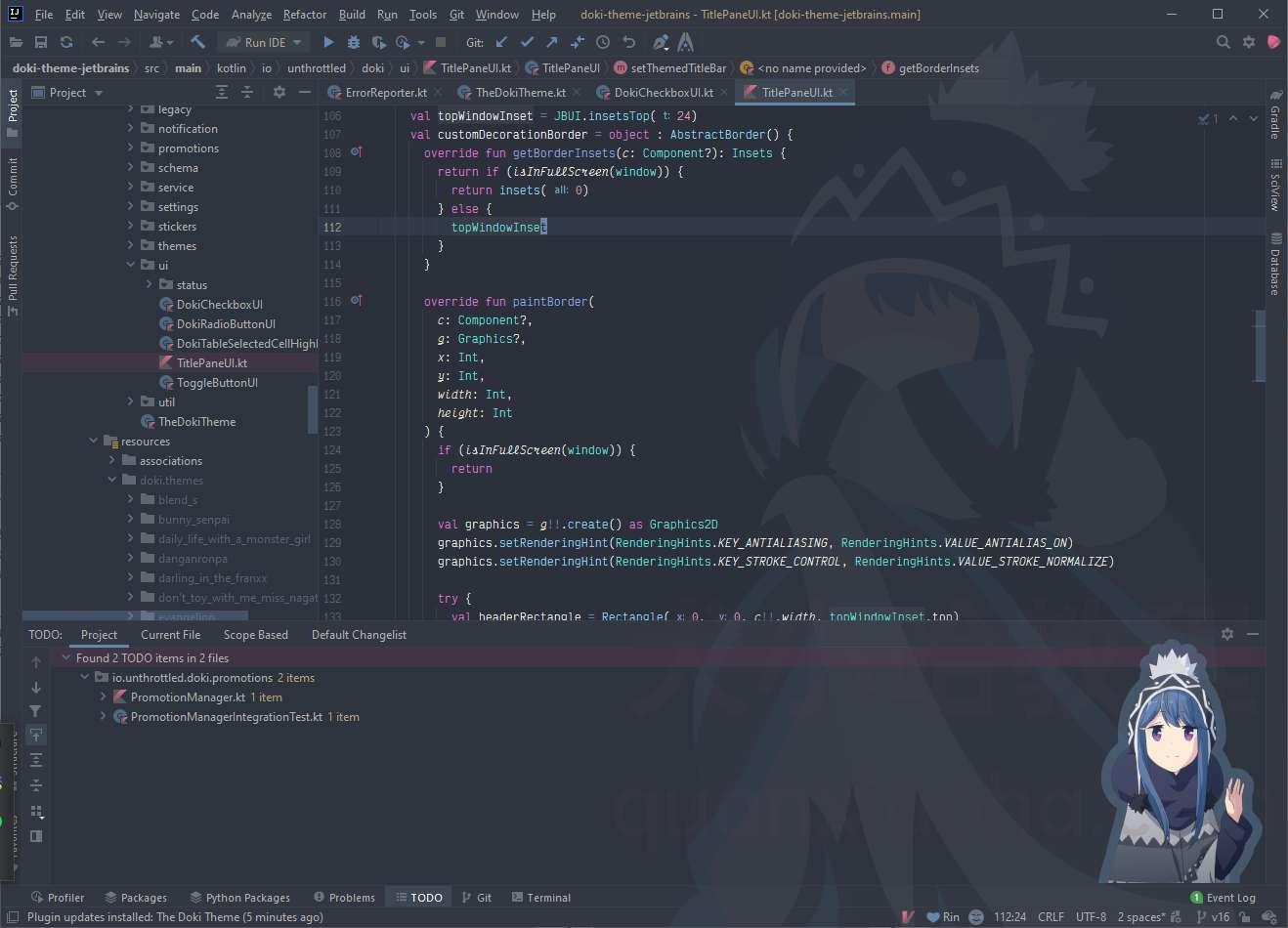Image resolution: width=1288 pixels, height=928 pixels.
Task: Click Git Update Project arrow icon
Action: [x=501, y=42]
